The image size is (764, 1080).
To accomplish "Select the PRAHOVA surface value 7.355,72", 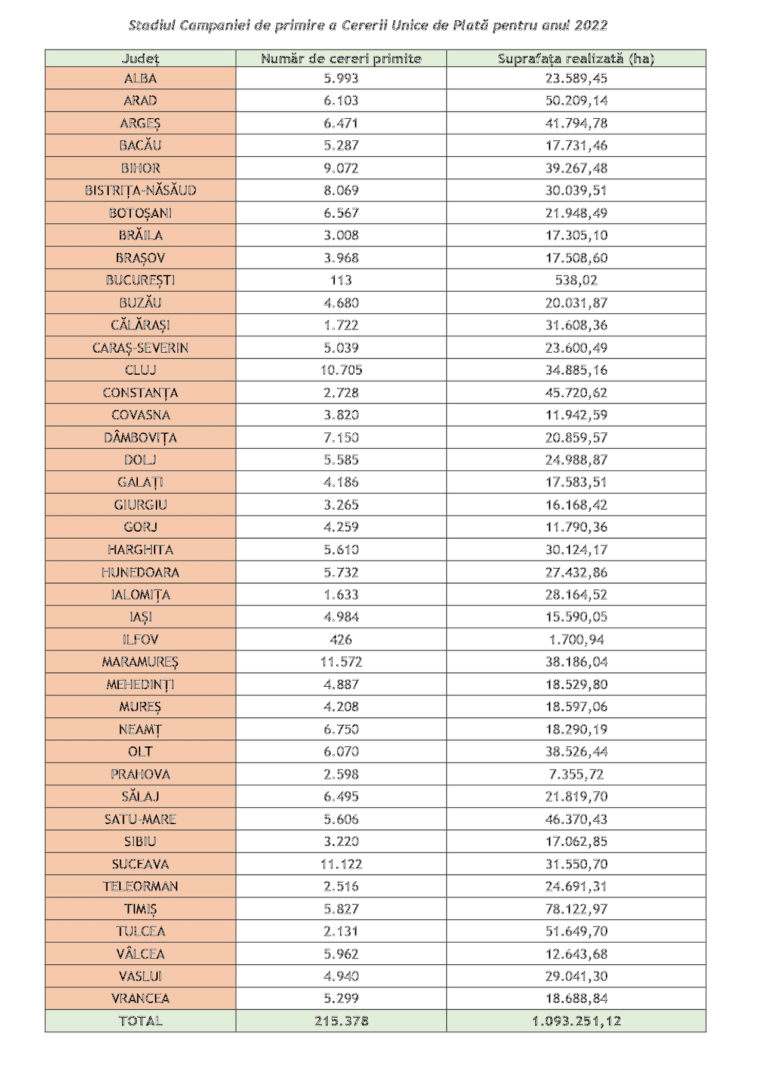I will point(576,775).
